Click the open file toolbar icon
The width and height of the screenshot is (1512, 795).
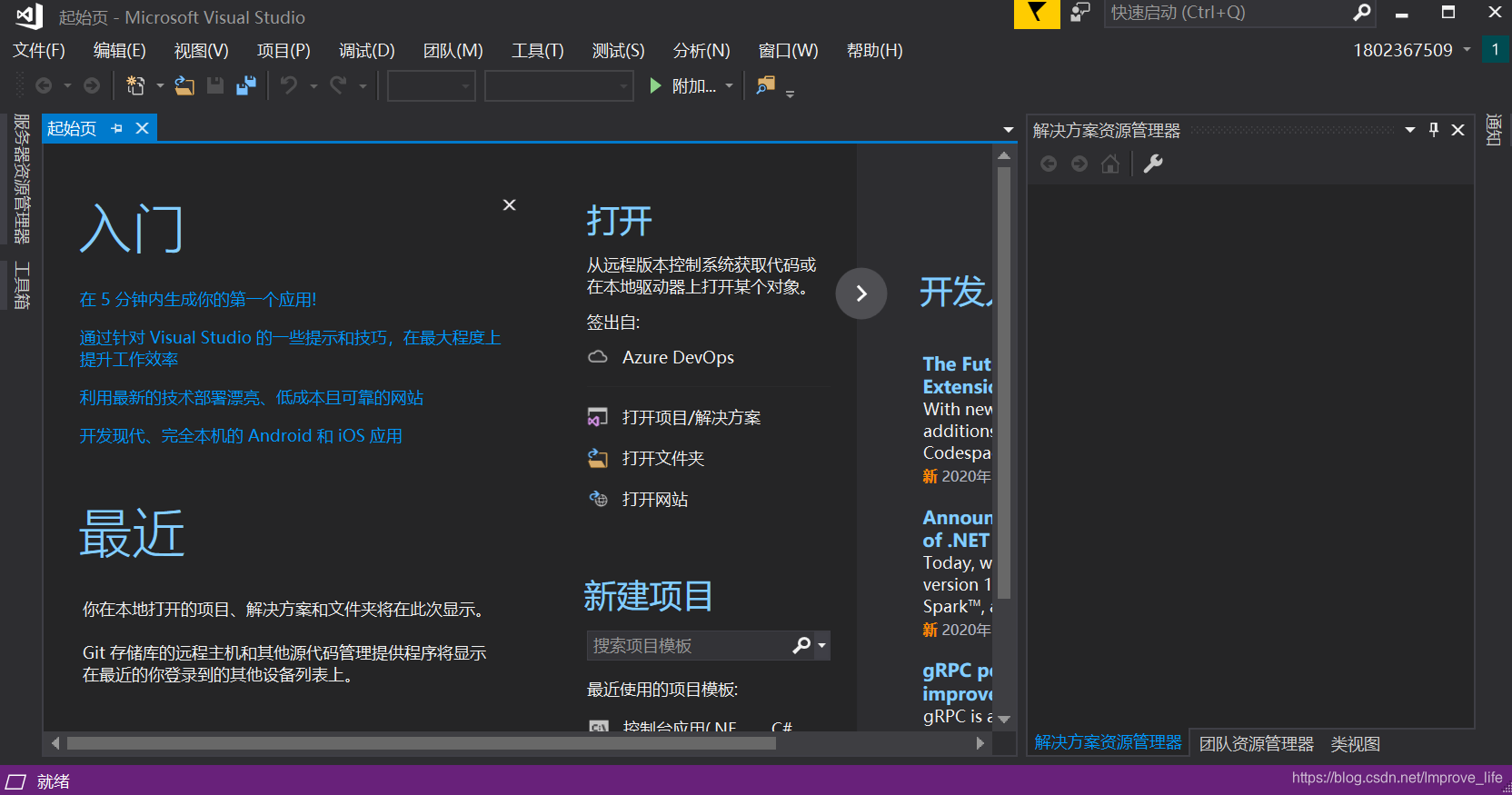pyautogui.click(x=184, y=85)
